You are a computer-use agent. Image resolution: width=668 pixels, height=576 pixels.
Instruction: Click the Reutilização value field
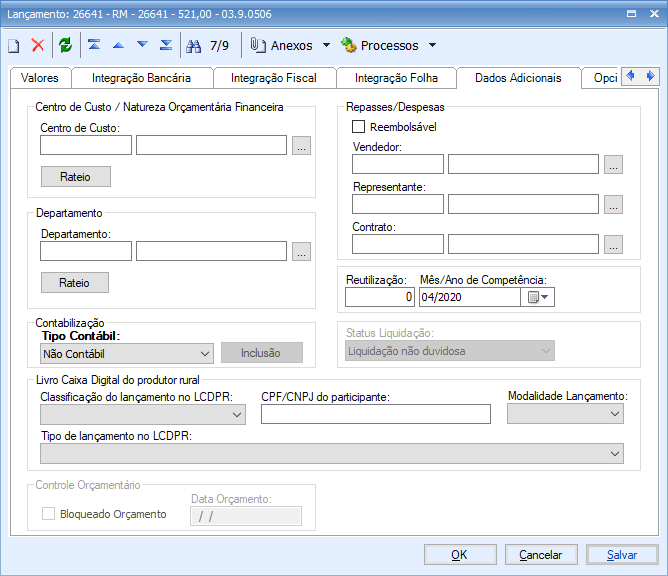[380, 297]
